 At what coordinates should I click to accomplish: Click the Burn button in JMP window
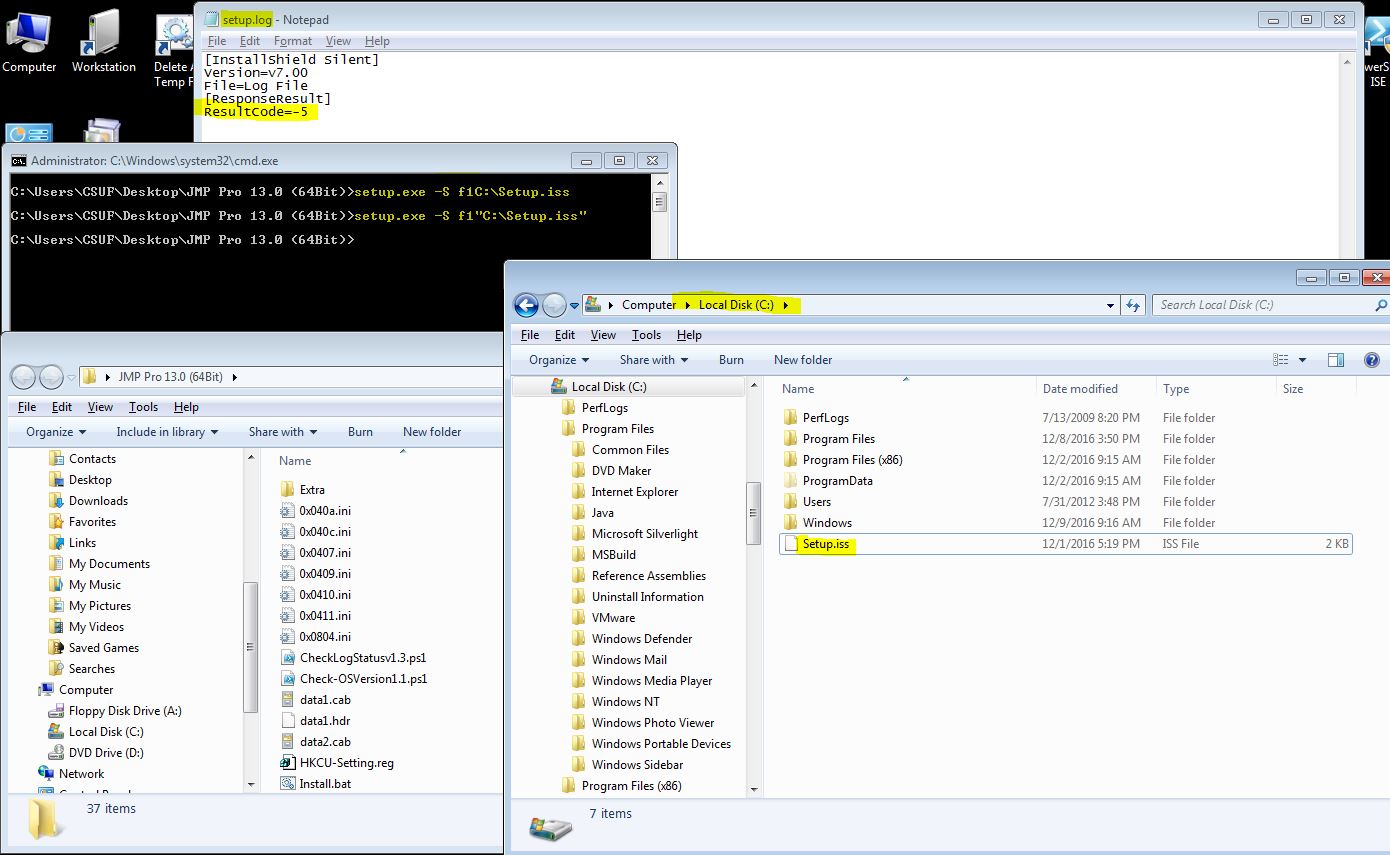360,432
